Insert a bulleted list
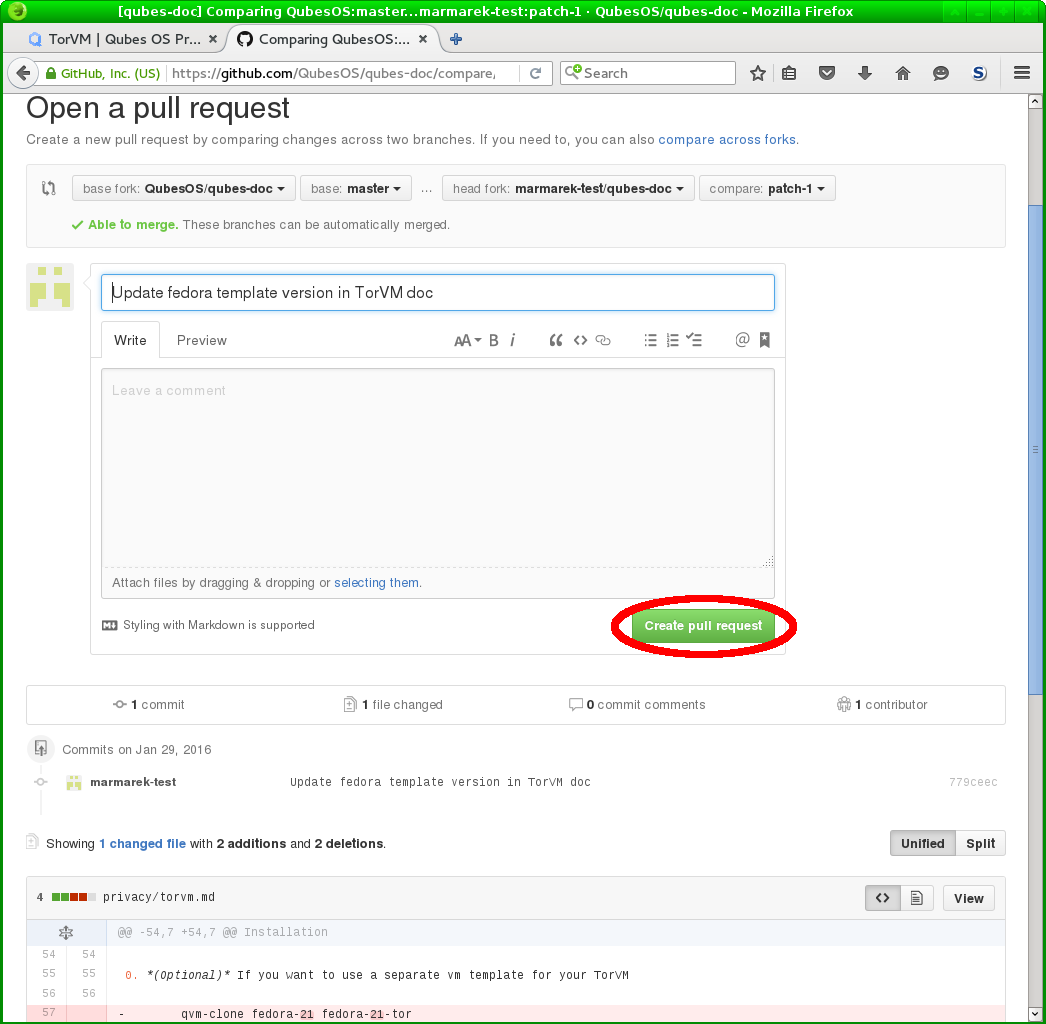The height and width of the screenshot is (1024, 1046). point(650,341)
